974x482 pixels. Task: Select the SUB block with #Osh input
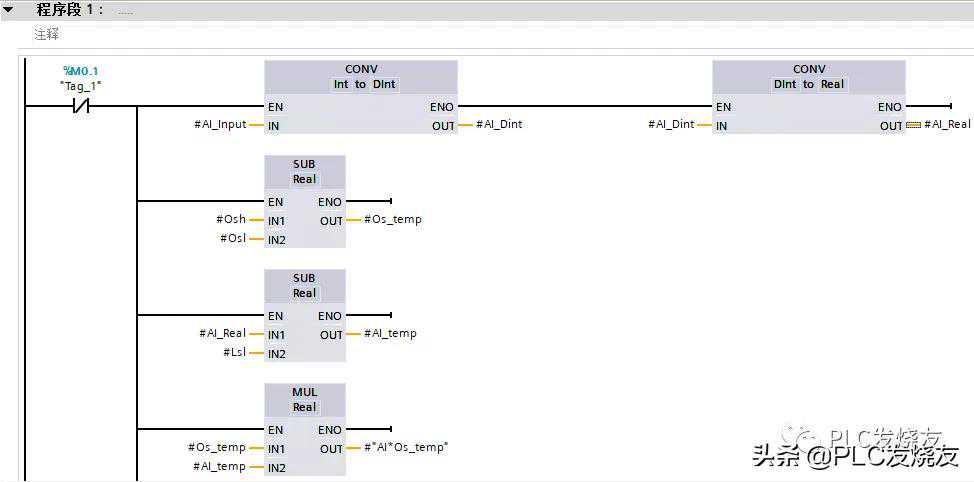pyautogui.click(x=304, y=171)
